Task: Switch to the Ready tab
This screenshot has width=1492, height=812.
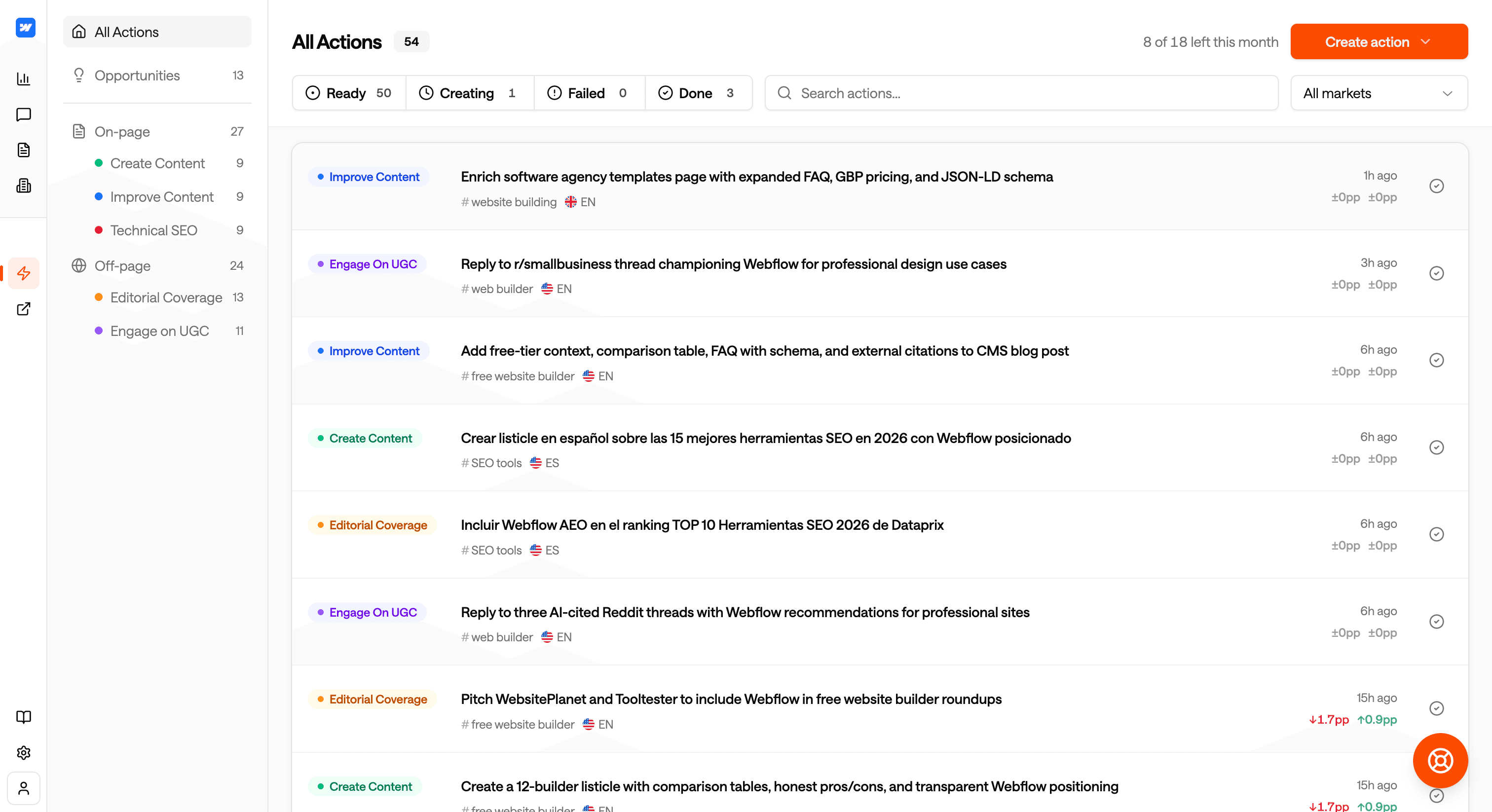Action: 349,93
